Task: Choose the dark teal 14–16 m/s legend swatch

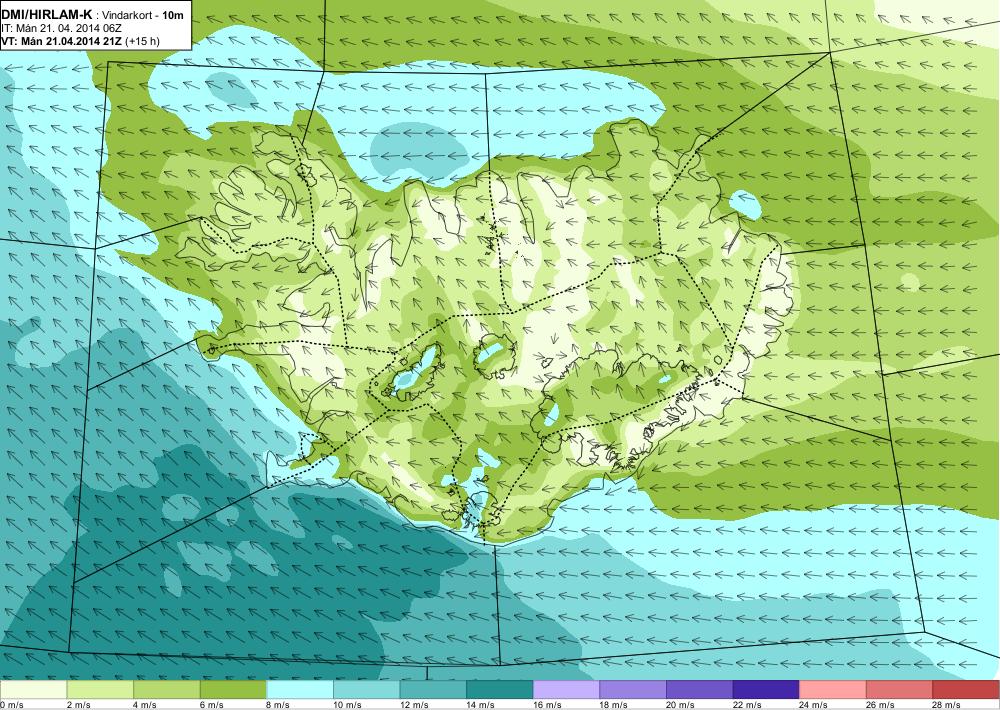Action: pyautogui.click(x=500, y=690)
